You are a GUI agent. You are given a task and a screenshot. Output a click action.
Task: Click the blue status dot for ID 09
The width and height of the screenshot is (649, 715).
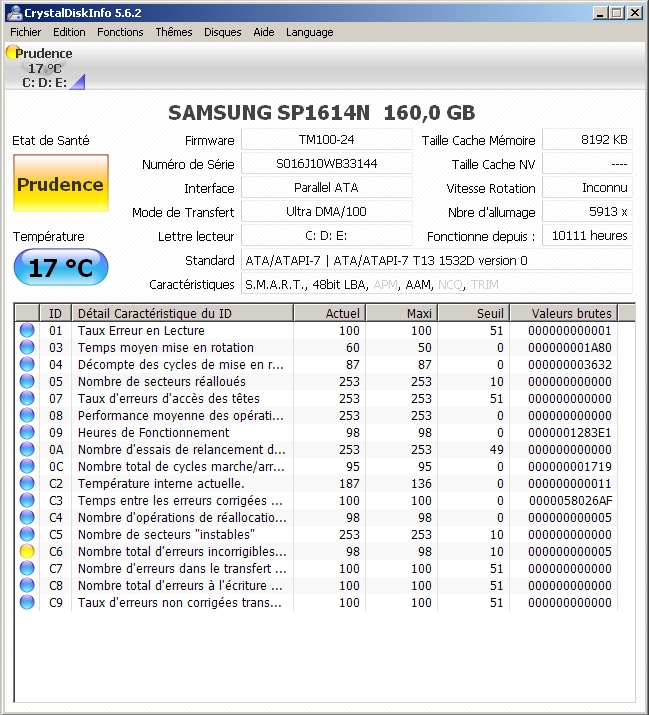tap(27, 432)
